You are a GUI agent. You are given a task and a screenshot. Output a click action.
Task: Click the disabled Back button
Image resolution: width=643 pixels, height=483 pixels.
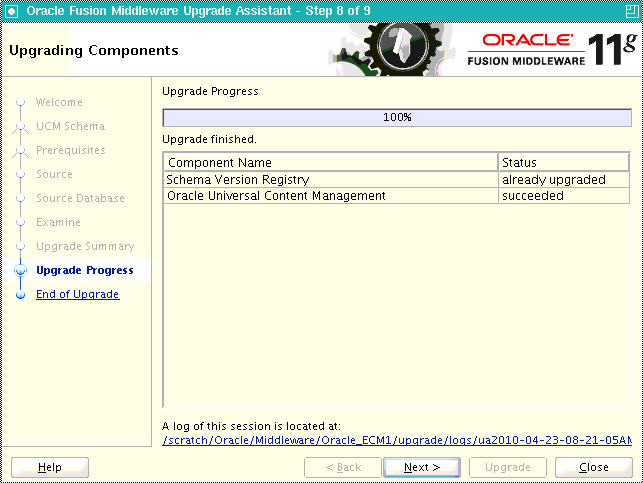343,467
